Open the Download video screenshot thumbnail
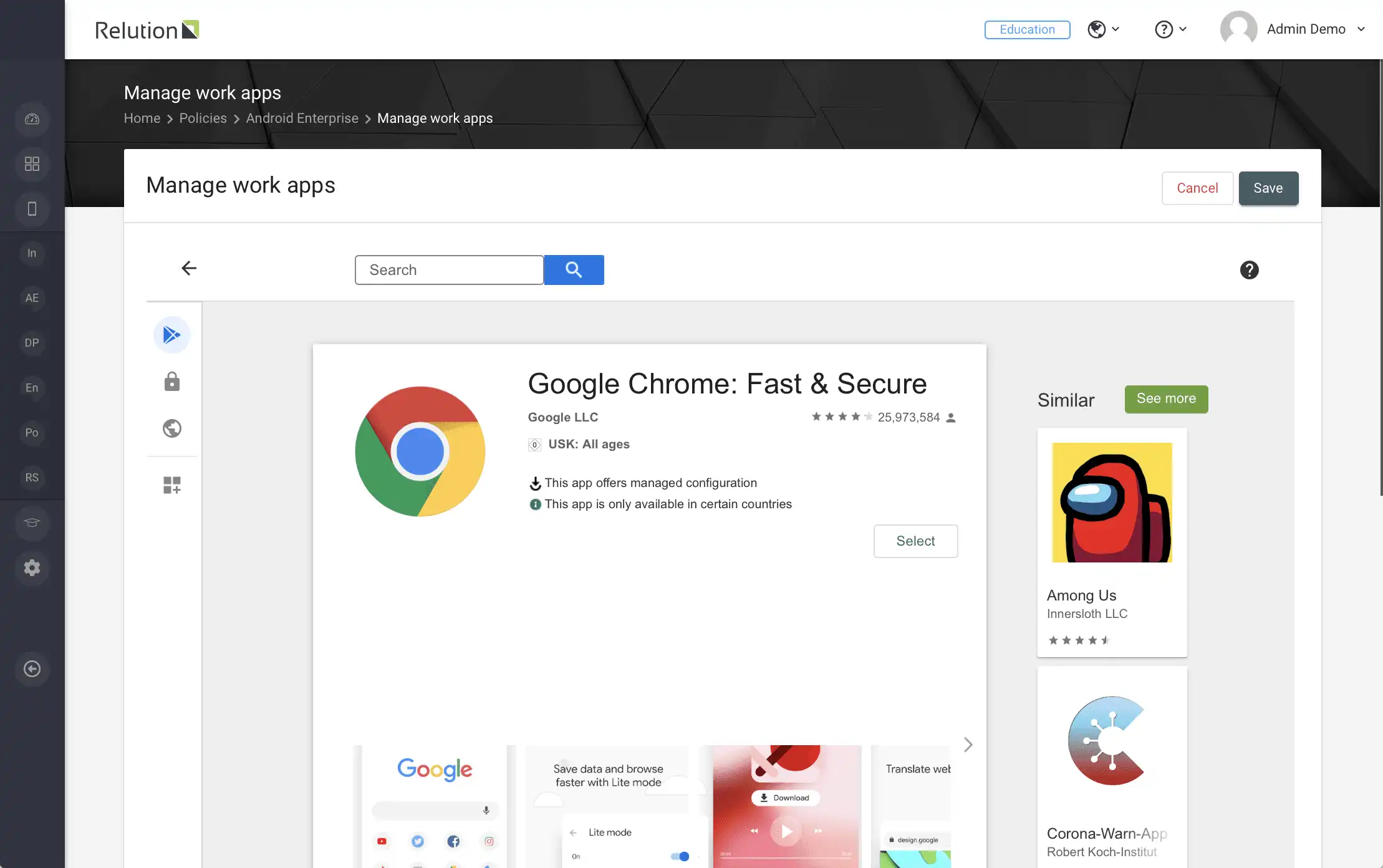The image size is (1383, 868). (787, 806)
